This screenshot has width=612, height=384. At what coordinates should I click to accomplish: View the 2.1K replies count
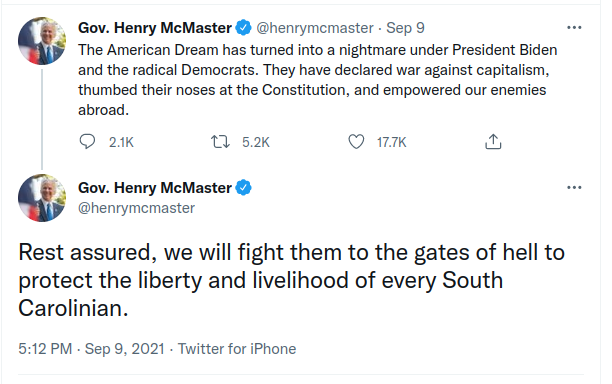tap(121, 142)
